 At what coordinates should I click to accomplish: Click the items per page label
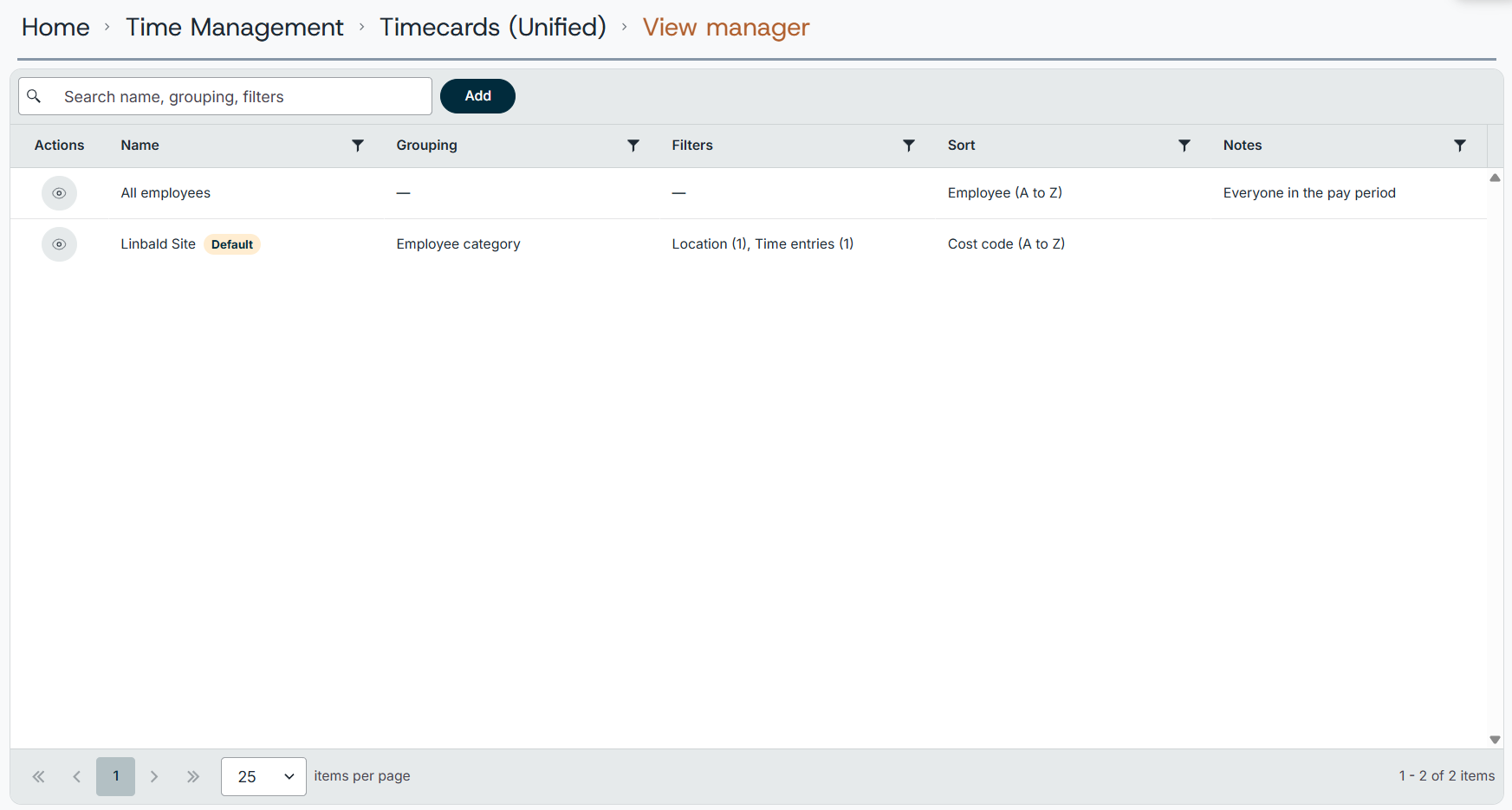(x=362, y=776)
